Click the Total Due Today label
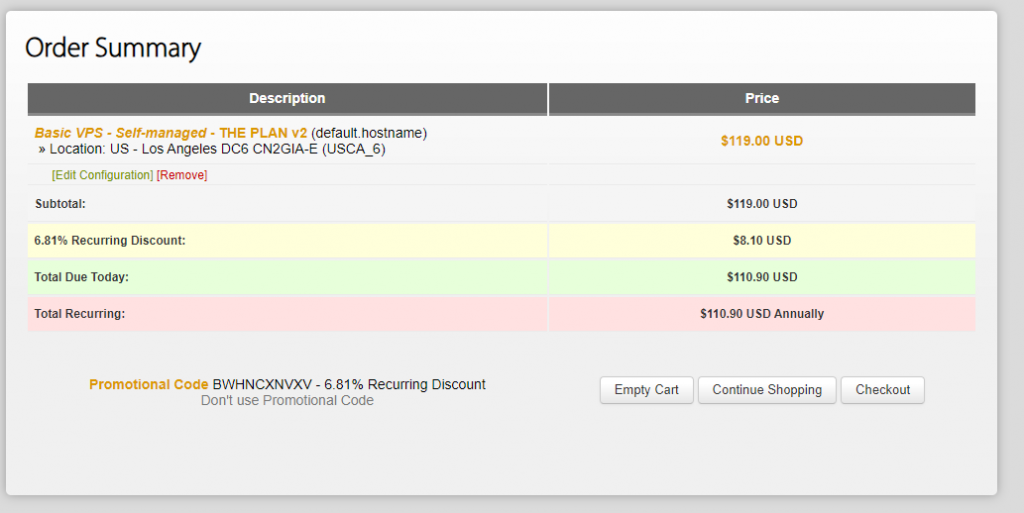 (x=81, y=277)
